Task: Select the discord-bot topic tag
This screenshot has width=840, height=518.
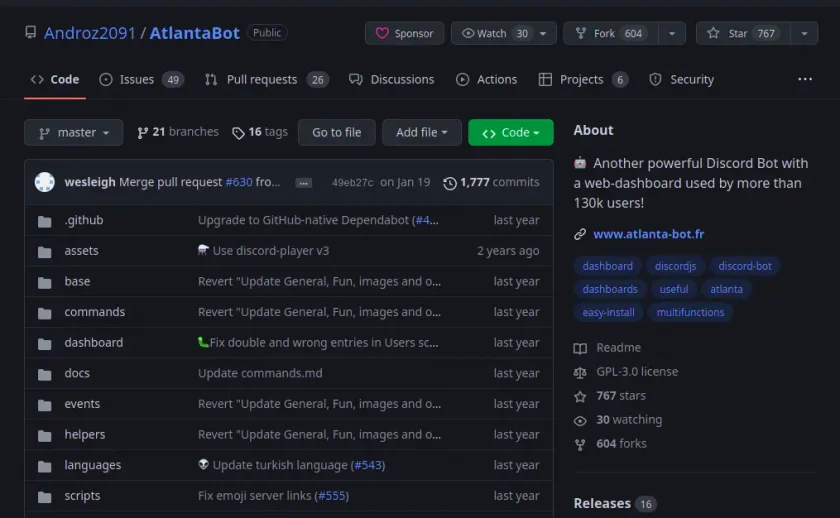Action: pyautogui.click(x=745, y=266)
